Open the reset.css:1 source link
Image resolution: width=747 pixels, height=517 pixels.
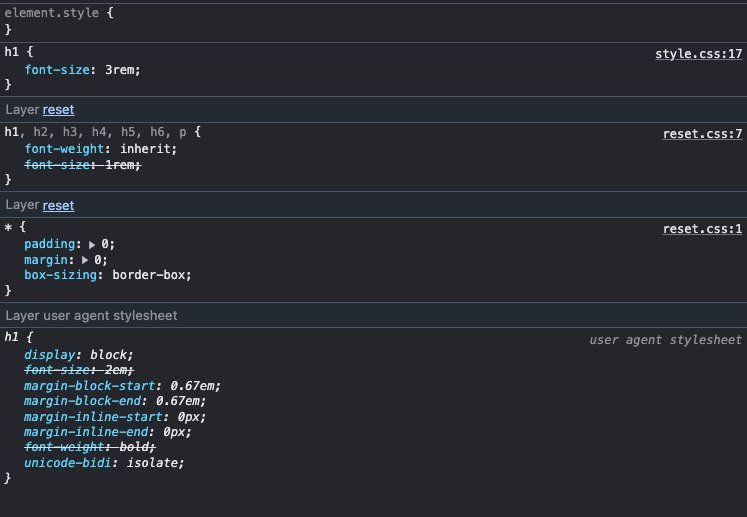(702, 229)
